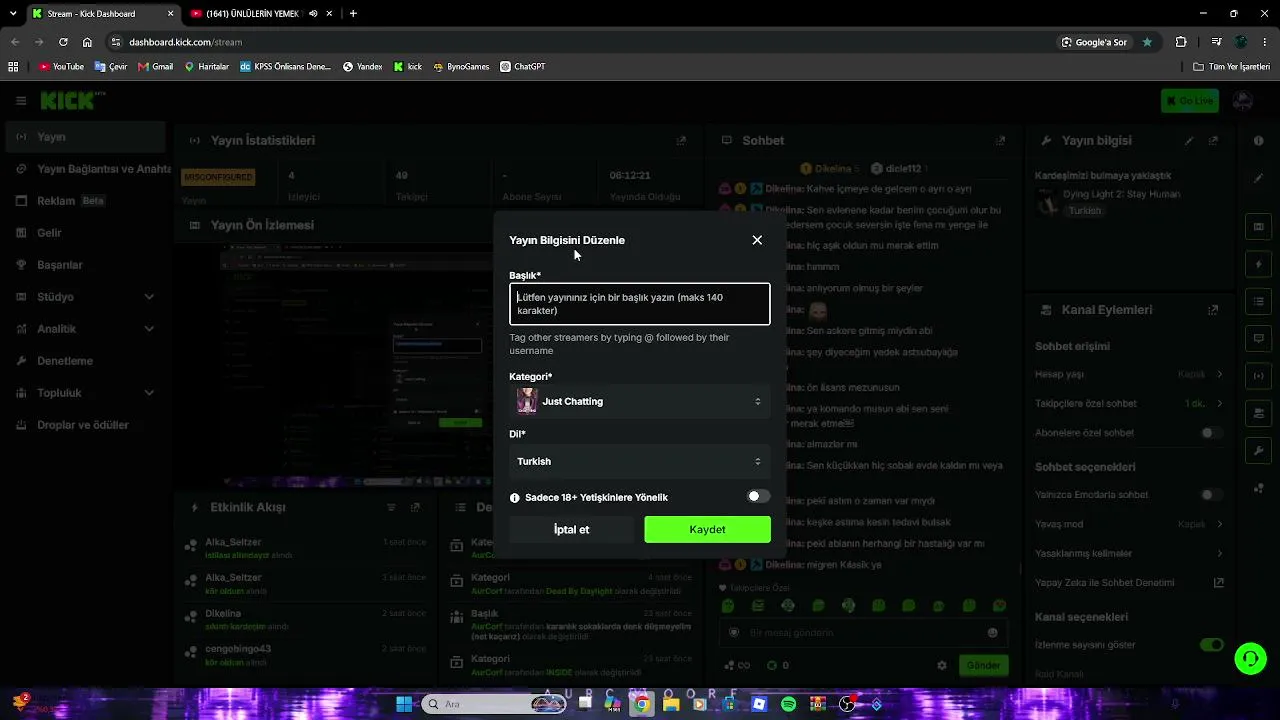
Task: Pop out the Sohbet panel
Action: 1000,141
